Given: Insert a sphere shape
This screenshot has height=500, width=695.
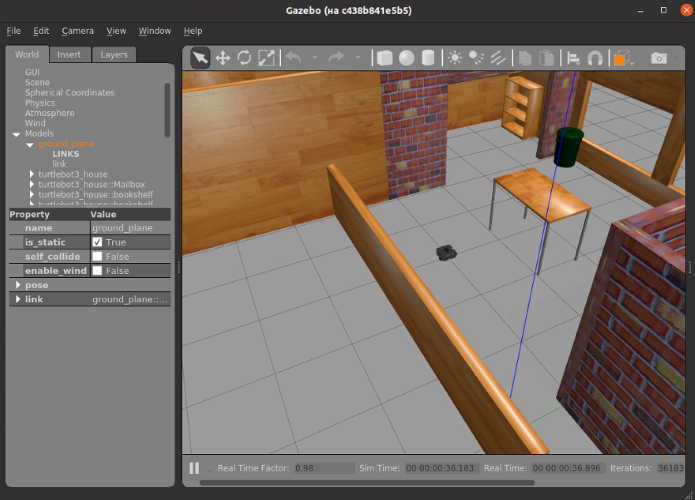Looking at the screenshot, I should [407, 58].
